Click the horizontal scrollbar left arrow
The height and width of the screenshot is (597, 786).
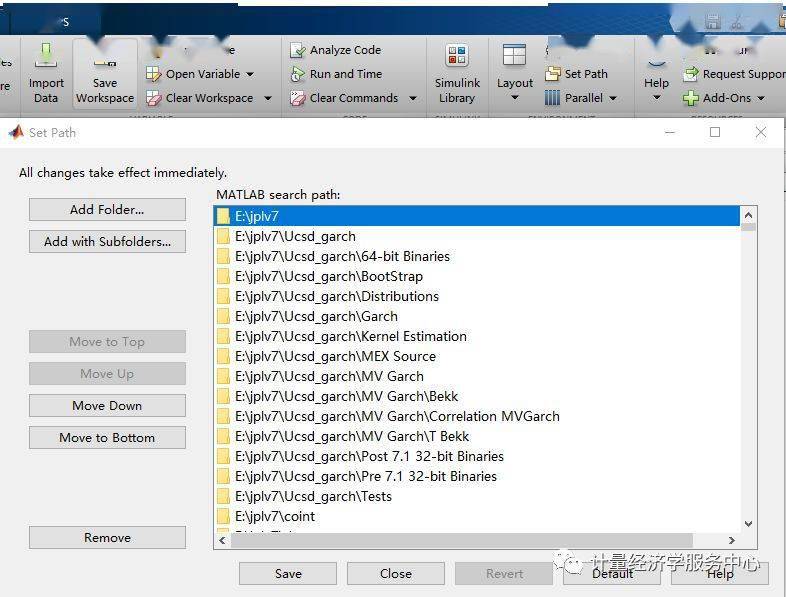pyautogui.click(x=222, y=540)
